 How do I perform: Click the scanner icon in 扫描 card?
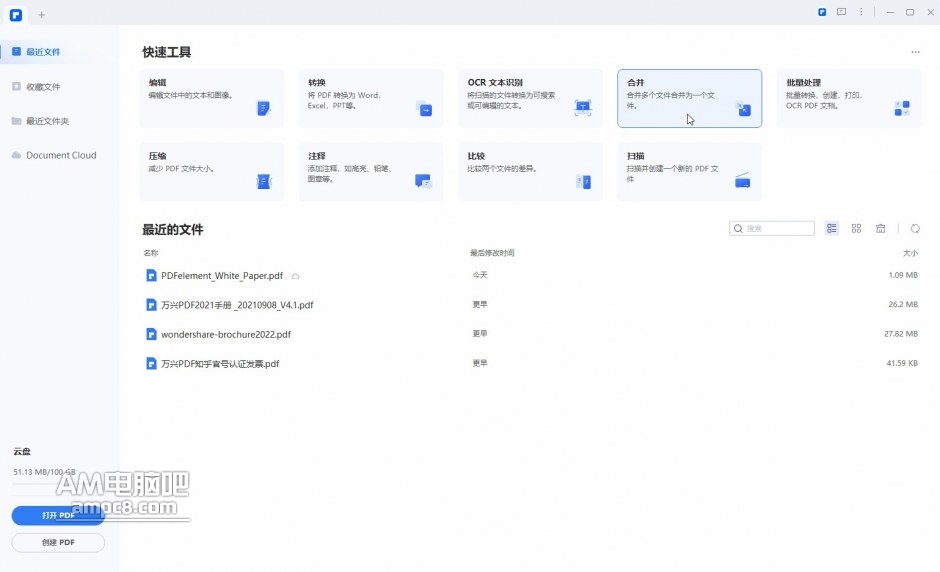pos(743,180)
